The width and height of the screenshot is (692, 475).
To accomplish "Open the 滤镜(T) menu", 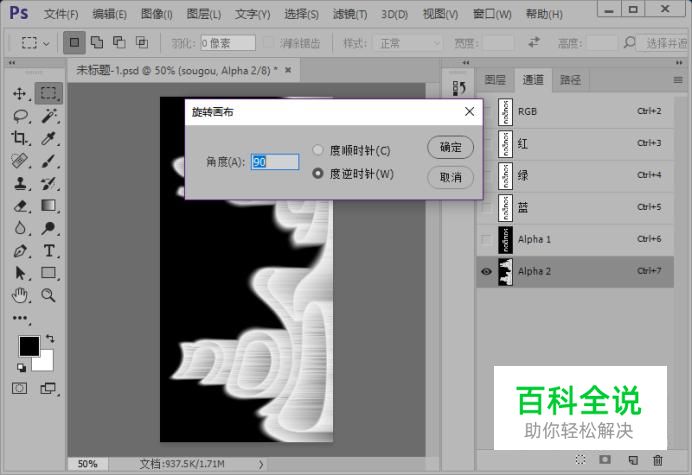I will pyautogui.click(x=350, y=14).
